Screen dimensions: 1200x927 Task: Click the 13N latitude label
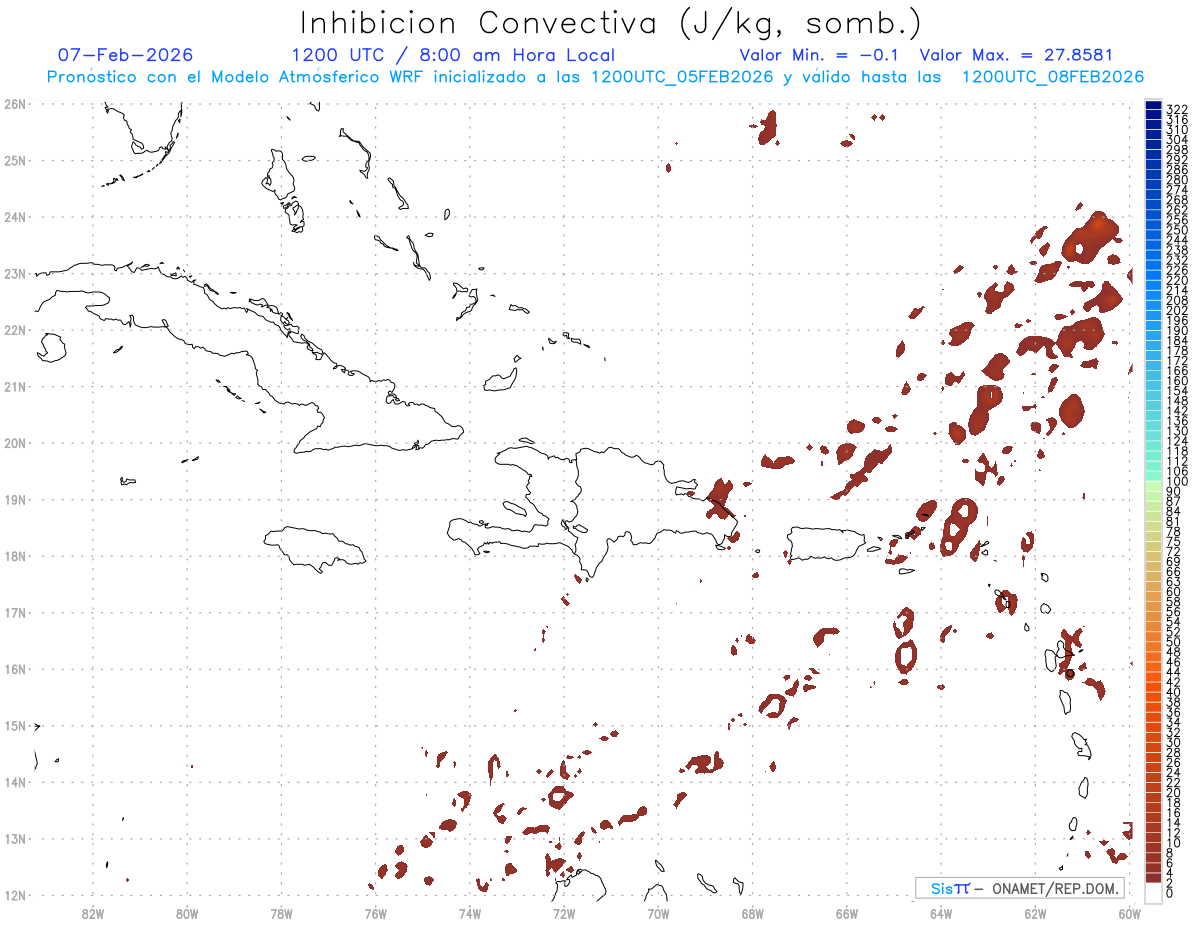pos(15,839)
